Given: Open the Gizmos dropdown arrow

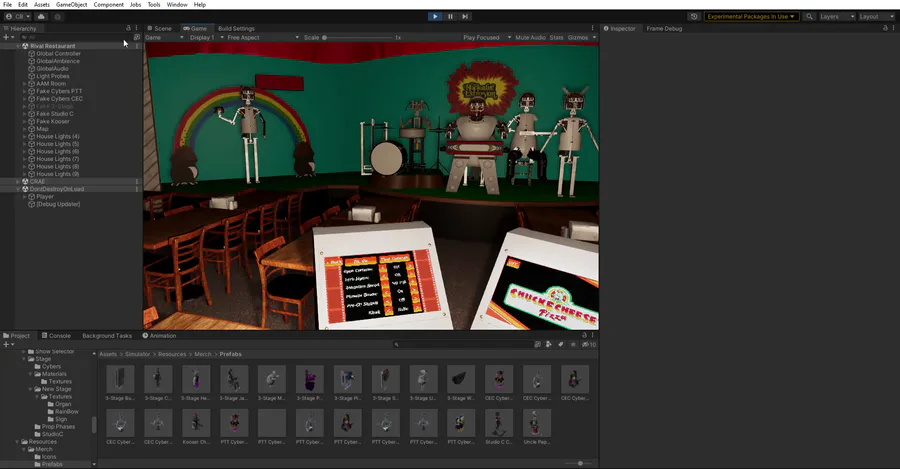Looking at the screenshot, I should point(594,37).
